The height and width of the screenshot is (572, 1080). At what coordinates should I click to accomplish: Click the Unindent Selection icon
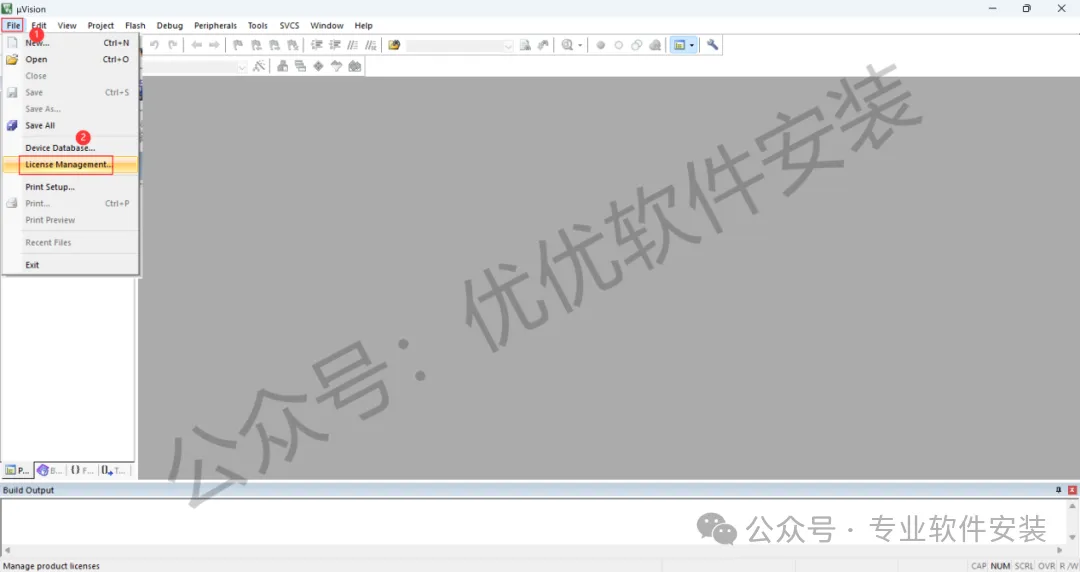[335, 45]
